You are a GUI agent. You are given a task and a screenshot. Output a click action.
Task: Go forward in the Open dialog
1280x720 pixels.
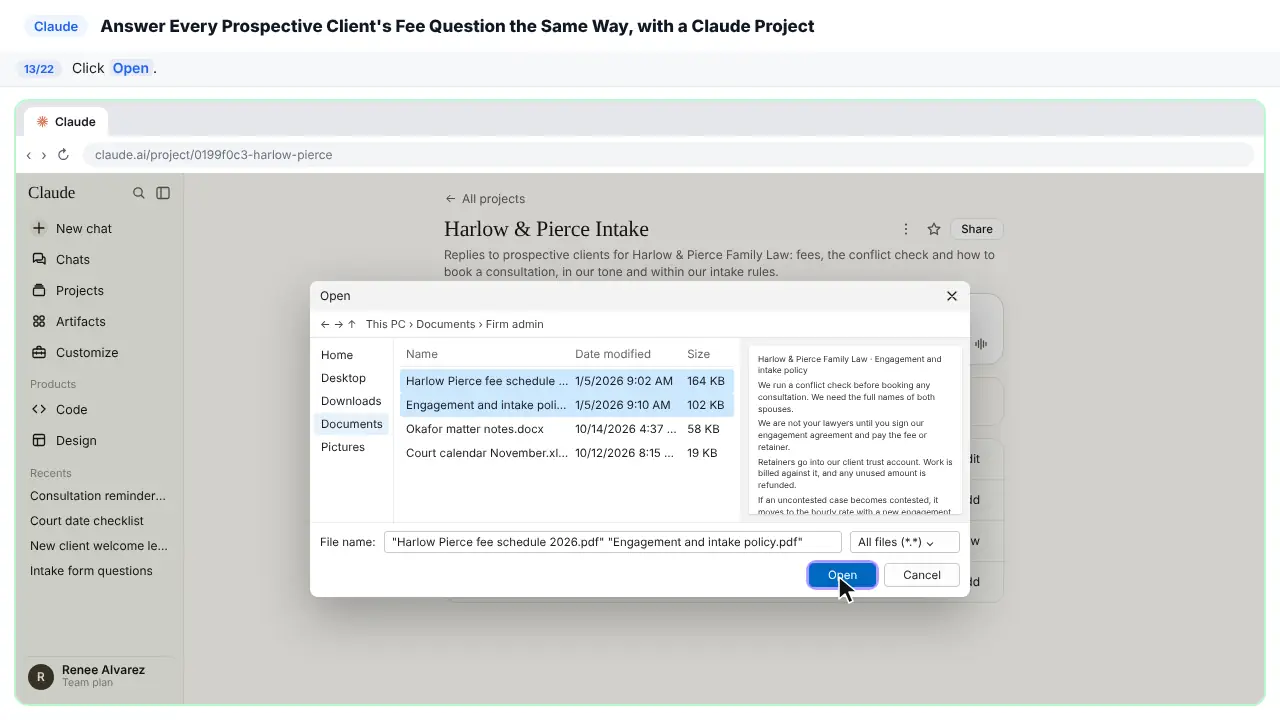click(x=339, y=324)
